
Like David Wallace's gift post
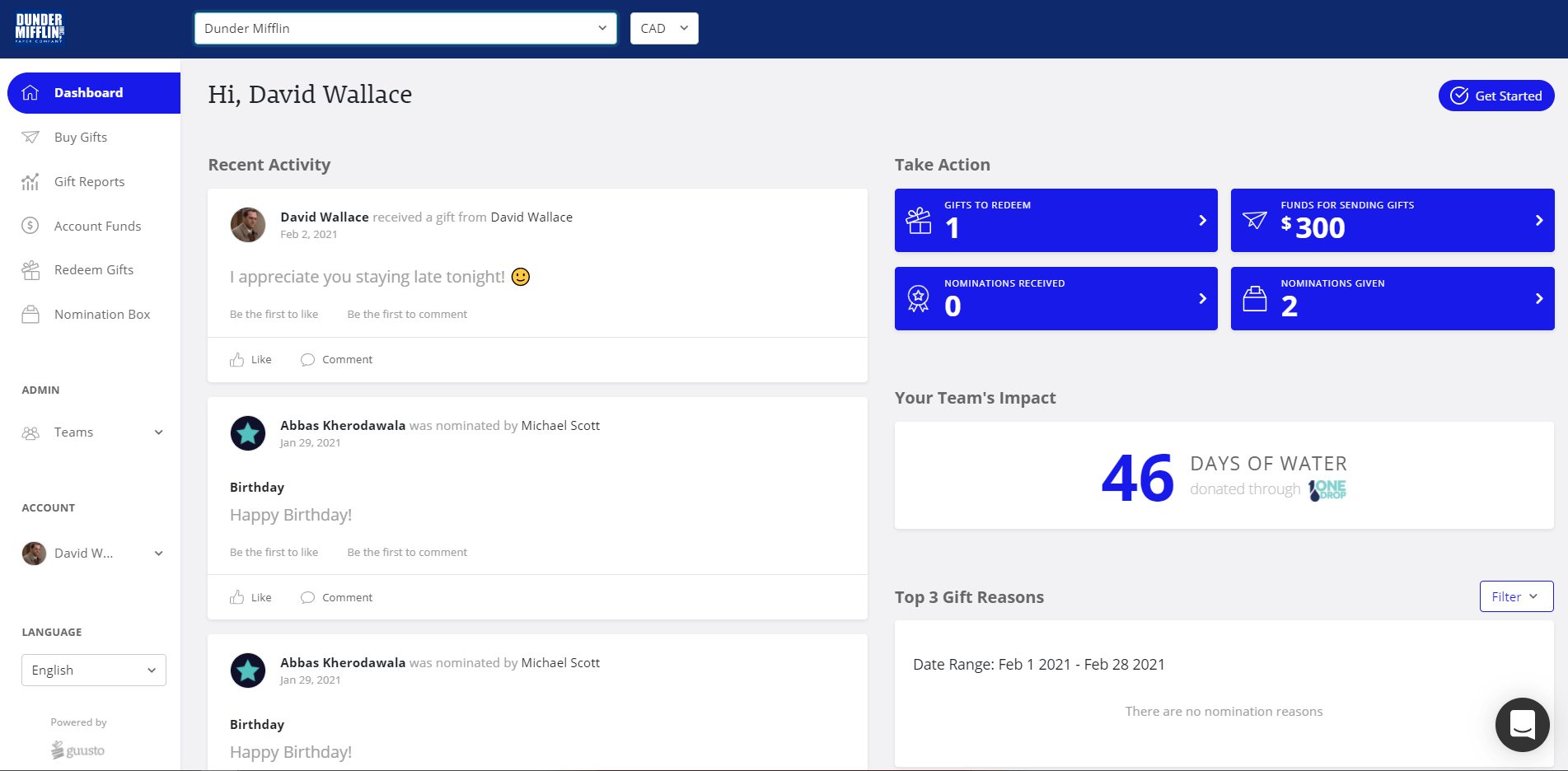tap(251, 360)
